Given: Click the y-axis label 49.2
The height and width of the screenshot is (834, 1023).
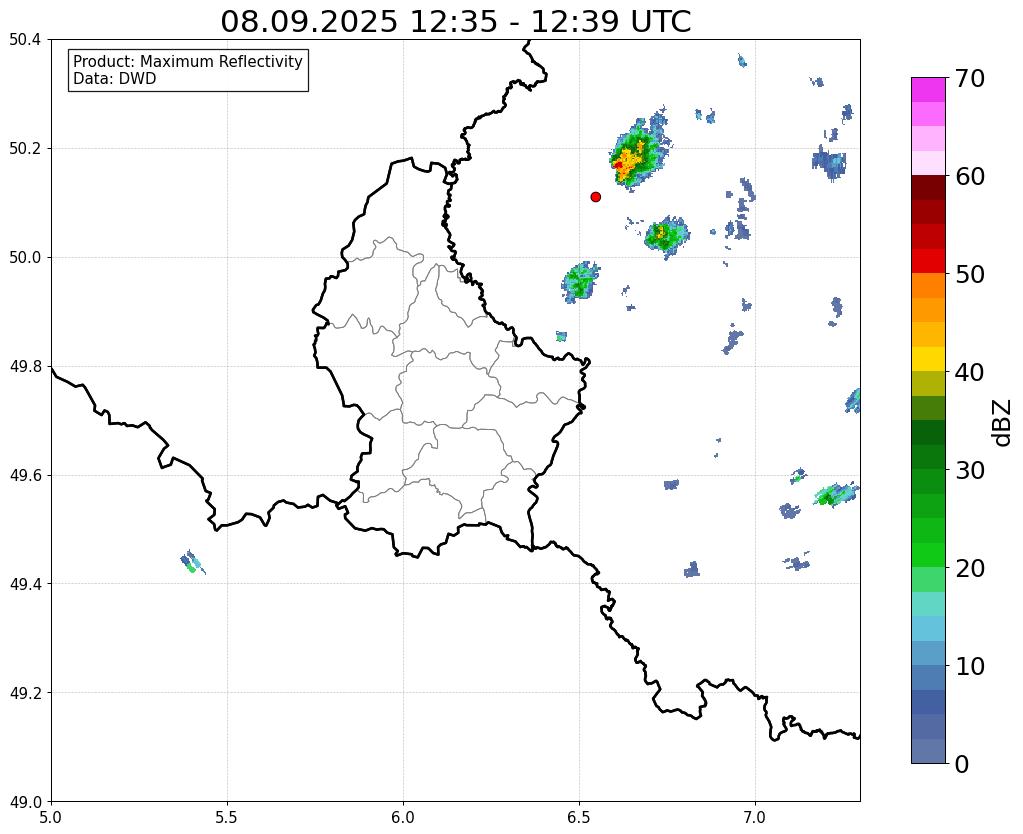Looking at the screenshot, I should [x=25, y=692].
